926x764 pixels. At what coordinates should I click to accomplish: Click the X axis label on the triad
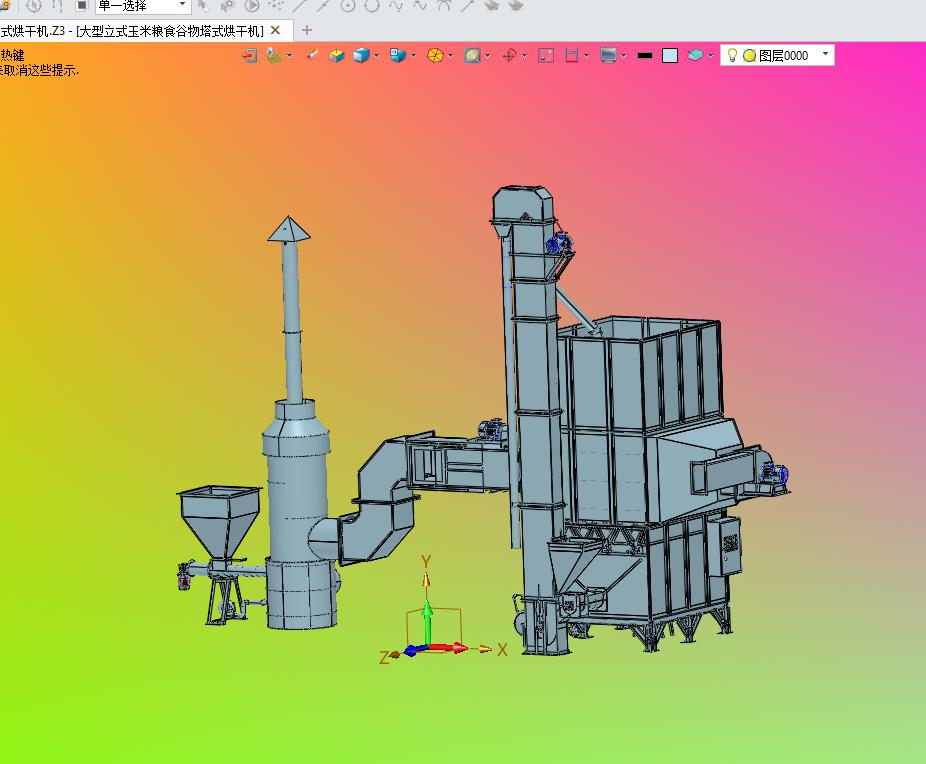(502, 649)
